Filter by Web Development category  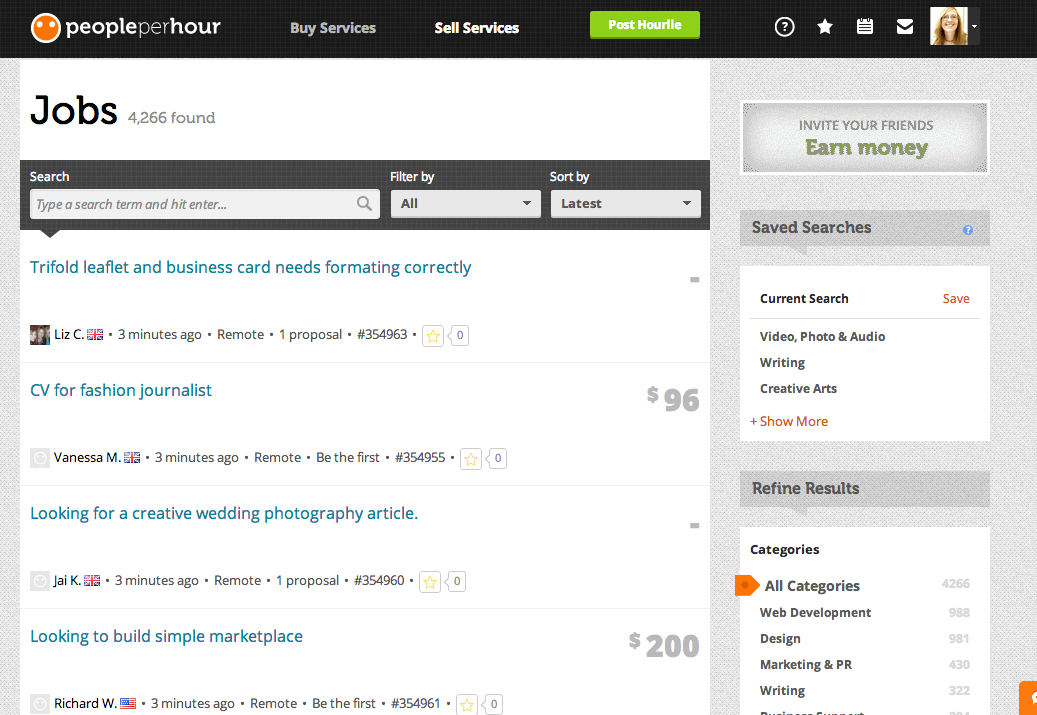(x=815, y=612)
